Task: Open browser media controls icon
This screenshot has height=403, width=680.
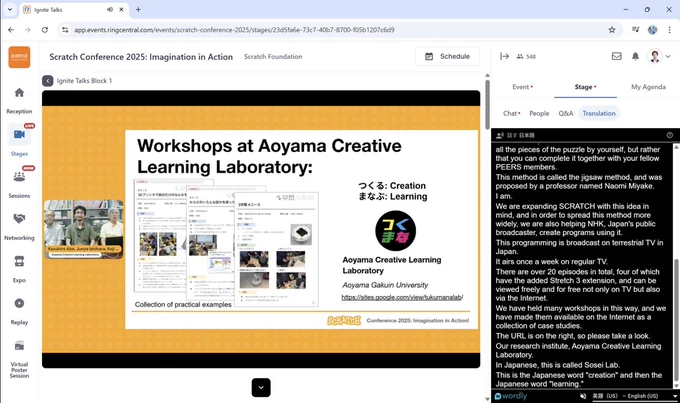Action: point(635,30)
